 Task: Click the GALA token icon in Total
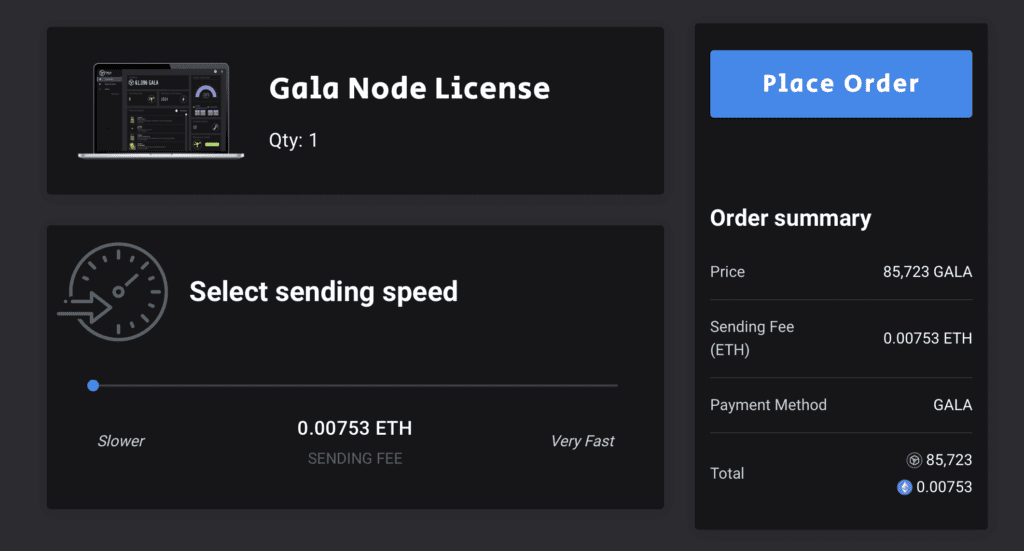coord(914,460)
